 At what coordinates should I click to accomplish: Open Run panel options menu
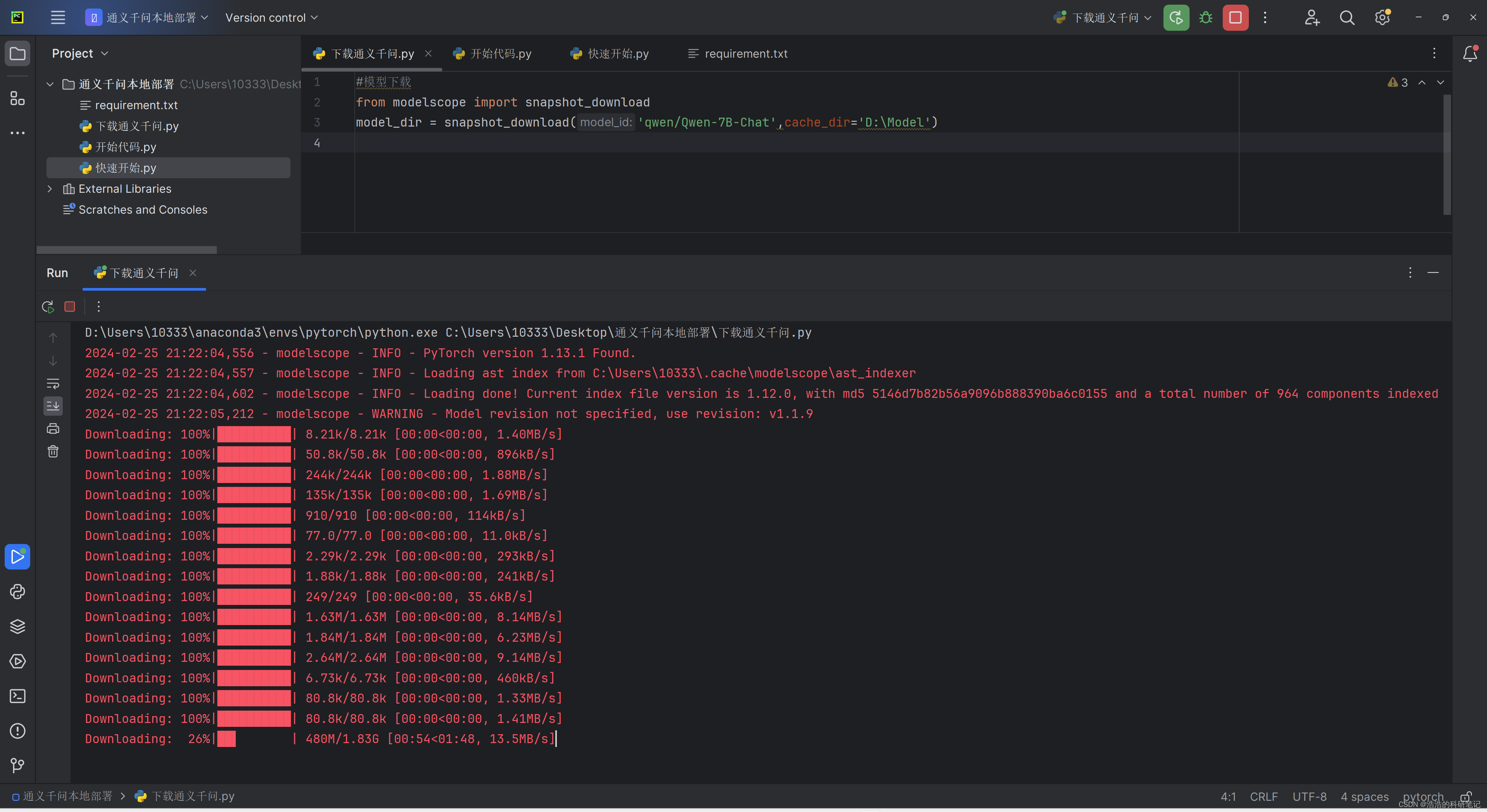[1410, 272]
